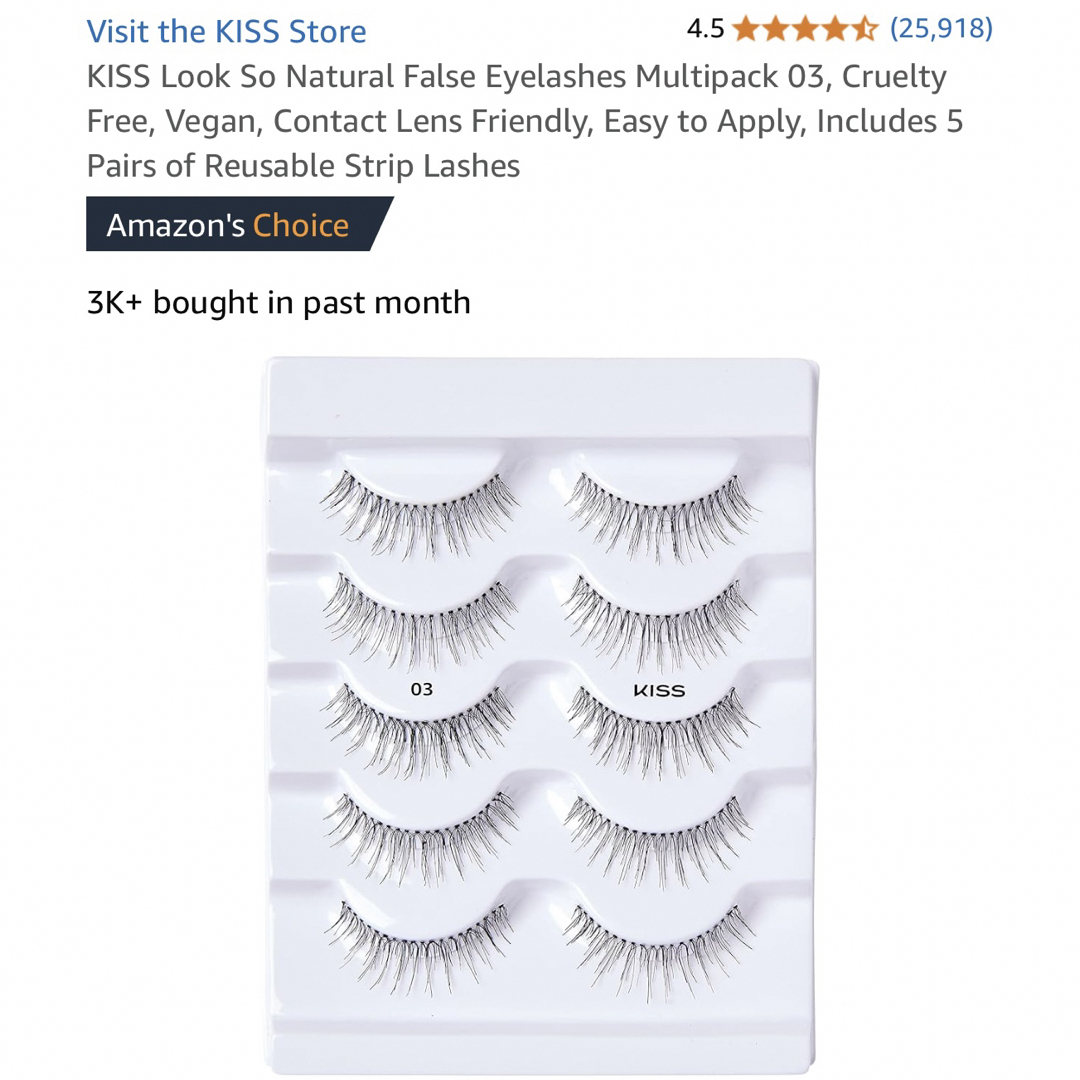Click the fourth-row right eyelash strip

click(659, 841)
